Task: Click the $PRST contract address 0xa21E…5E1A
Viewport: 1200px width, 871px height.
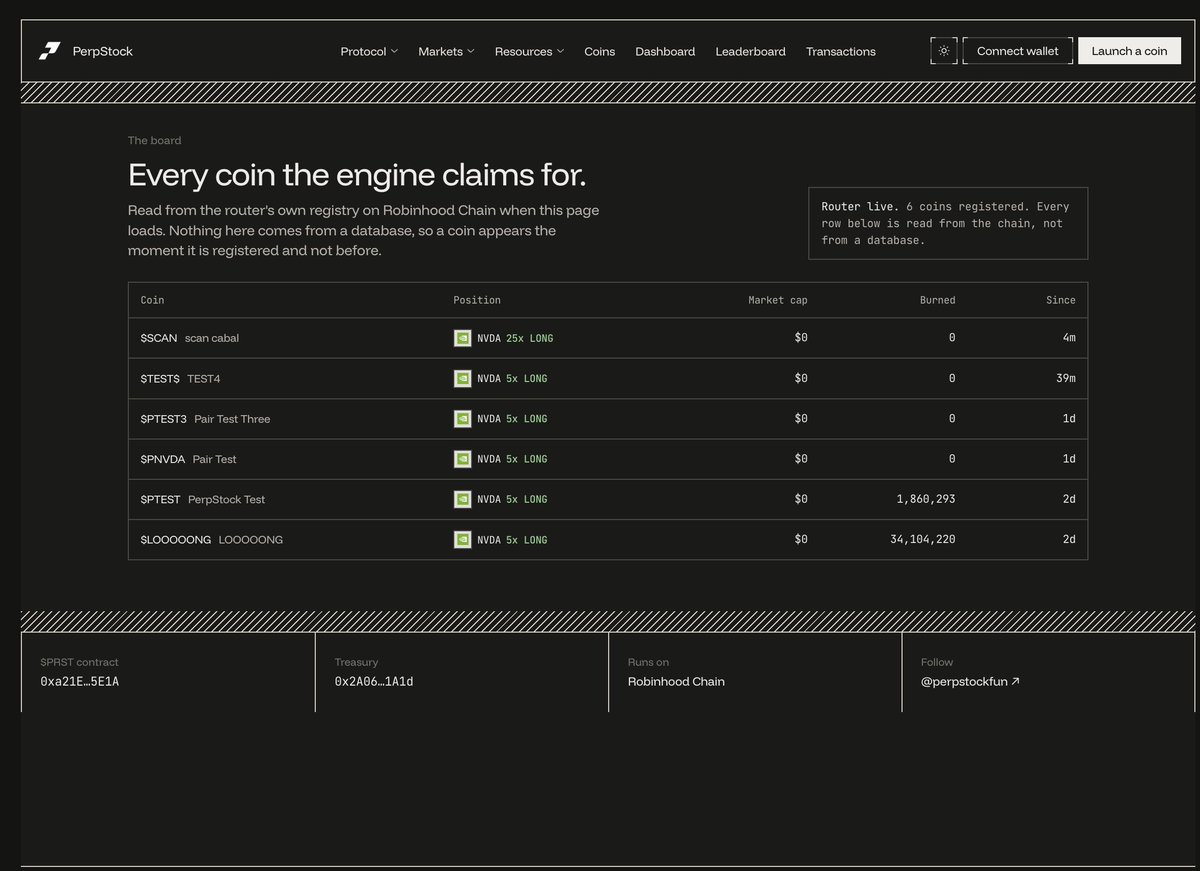Action: click(80, 681)
